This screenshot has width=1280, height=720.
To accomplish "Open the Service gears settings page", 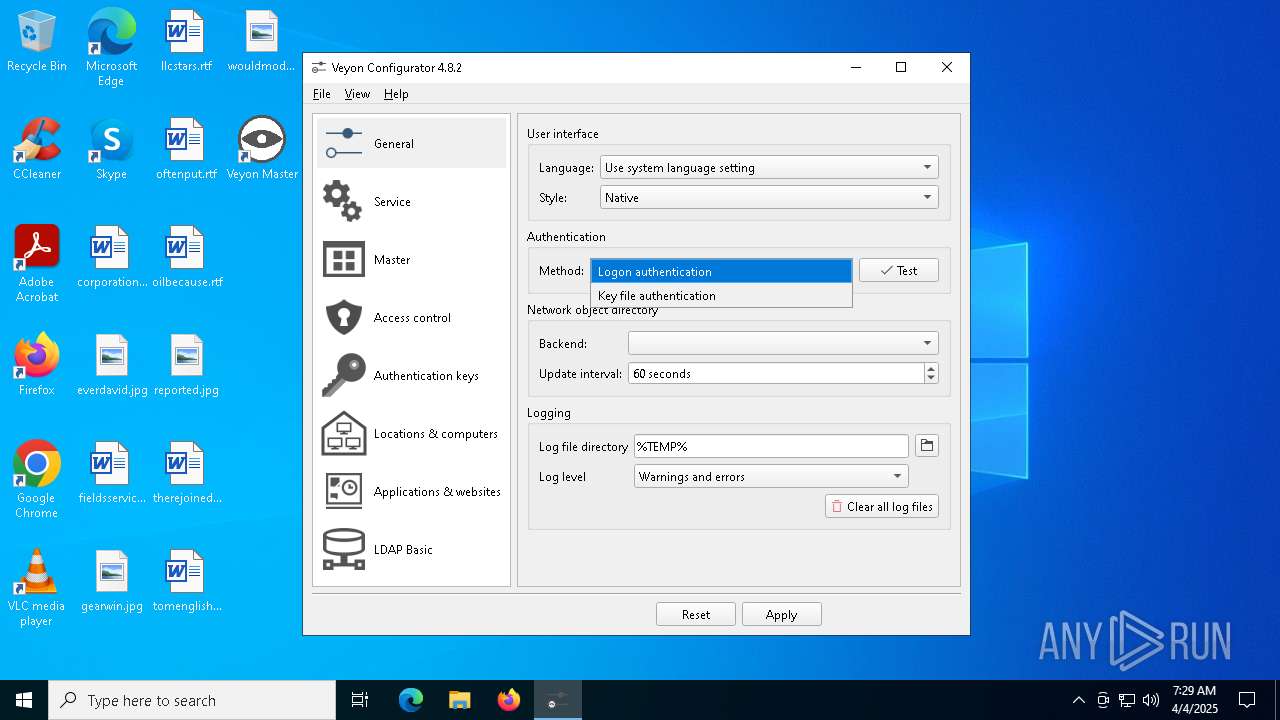I will 411,201.
